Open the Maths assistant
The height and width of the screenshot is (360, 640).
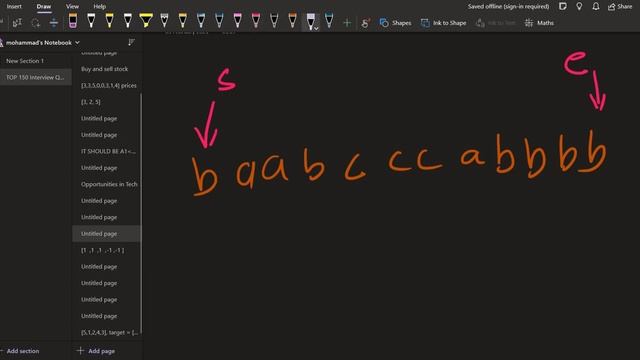[540, 23]
